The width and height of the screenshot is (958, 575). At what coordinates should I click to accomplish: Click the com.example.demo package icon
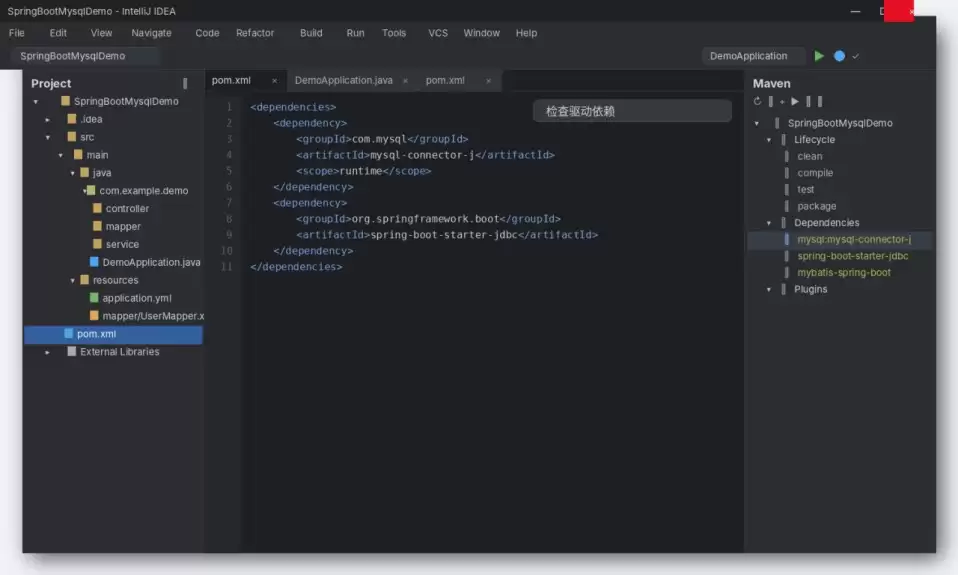(x=91, y=191)
